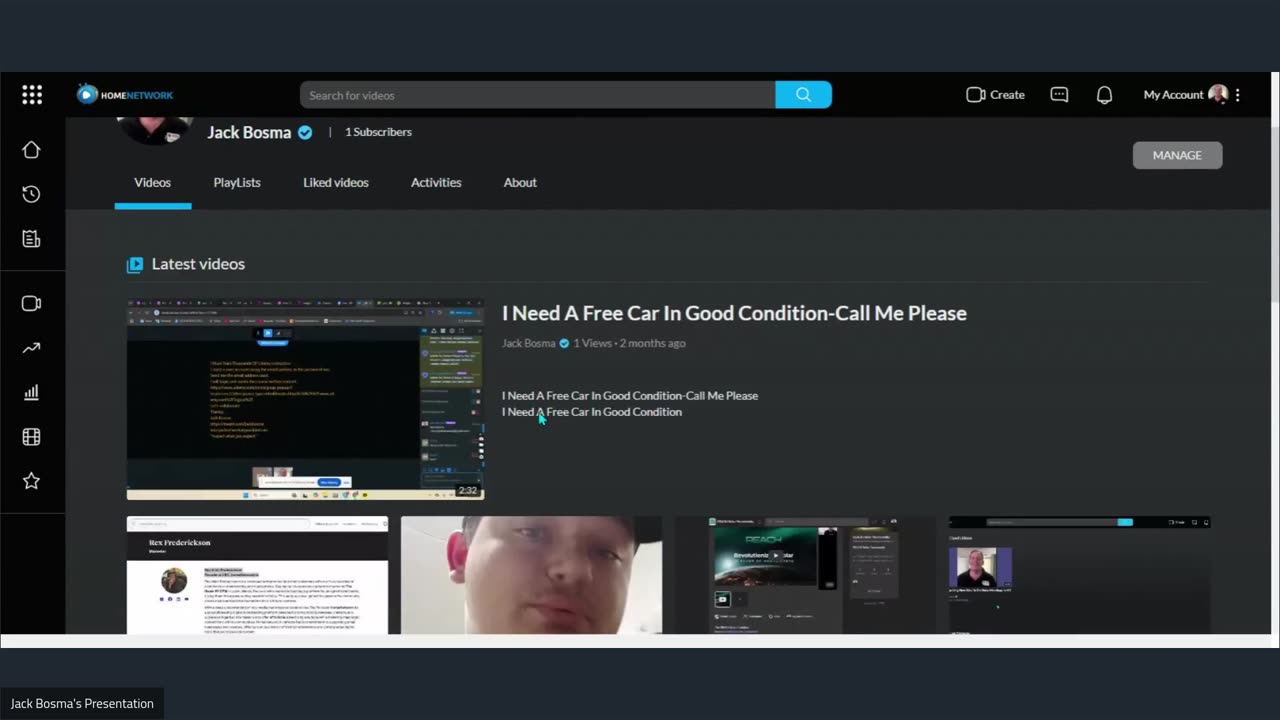Screen dimensions: 1280x720
Task: Open the three-dot account options menu
Action: click(x=1238, y=95)
